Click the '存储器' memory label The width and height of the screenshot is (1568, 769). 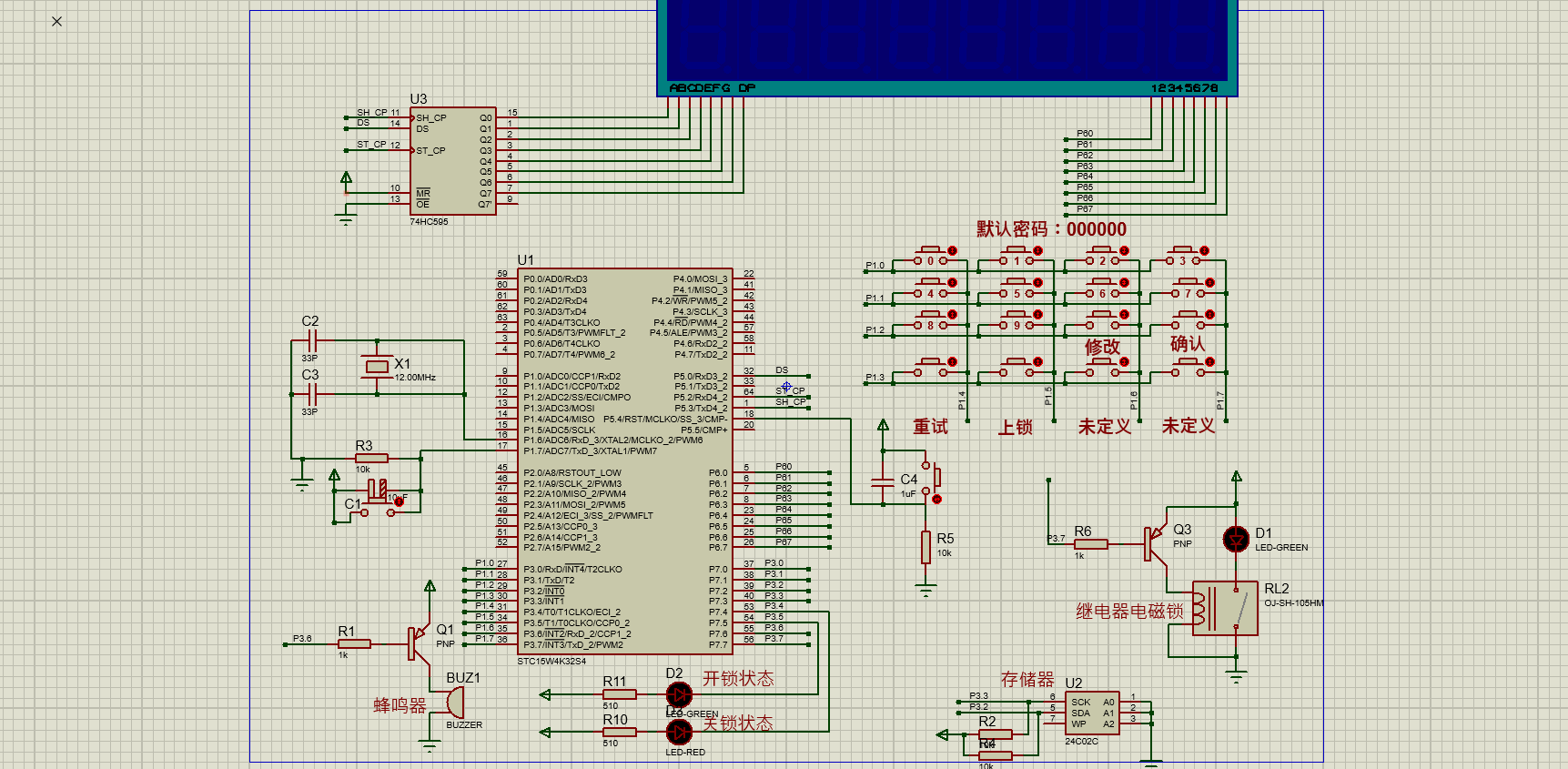tap(1027, 680)
